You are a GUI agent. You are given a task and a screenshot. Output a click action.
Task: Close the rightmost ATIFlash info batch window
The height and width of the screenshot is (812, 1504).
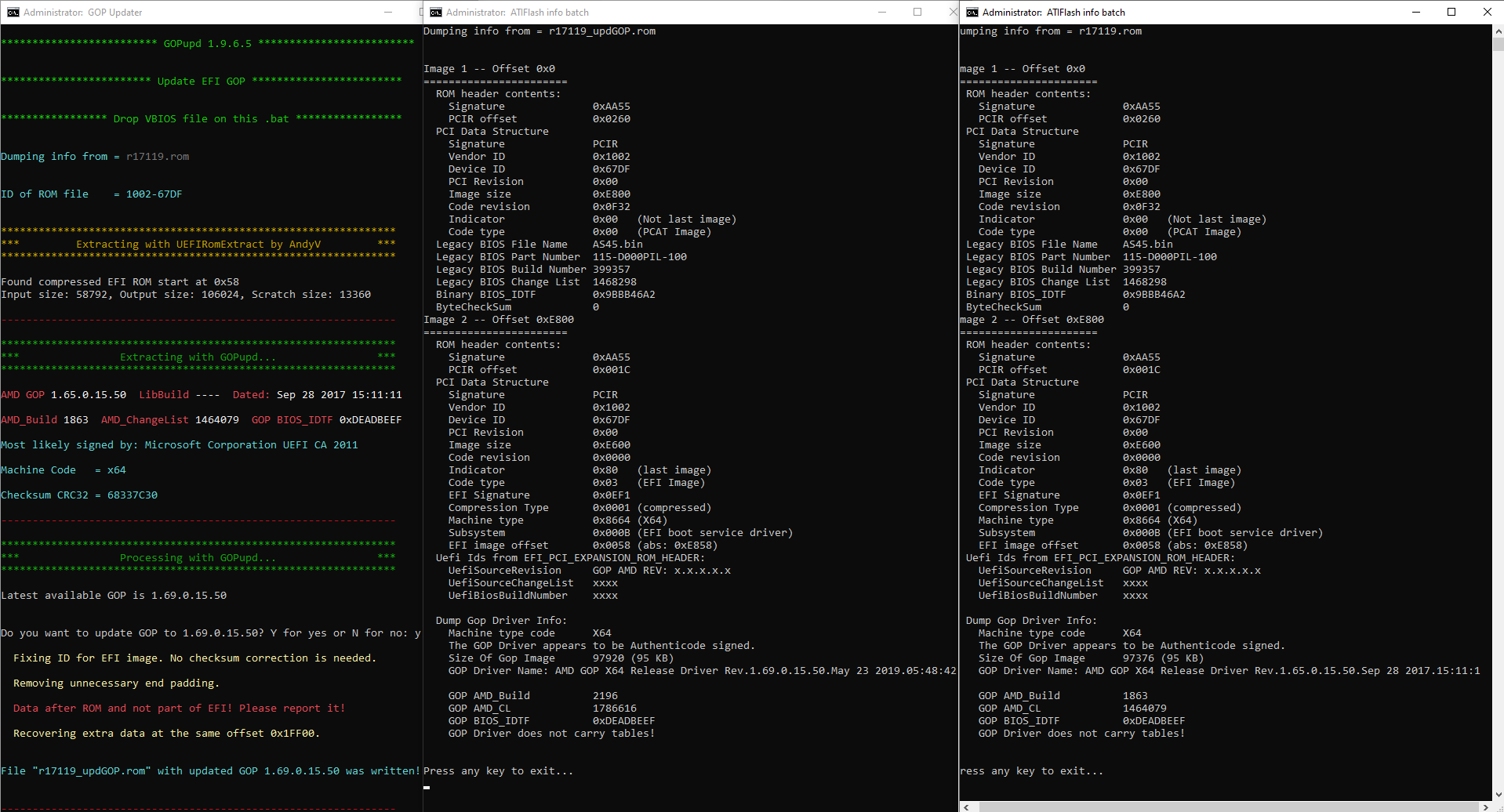tap(1487, 13)
